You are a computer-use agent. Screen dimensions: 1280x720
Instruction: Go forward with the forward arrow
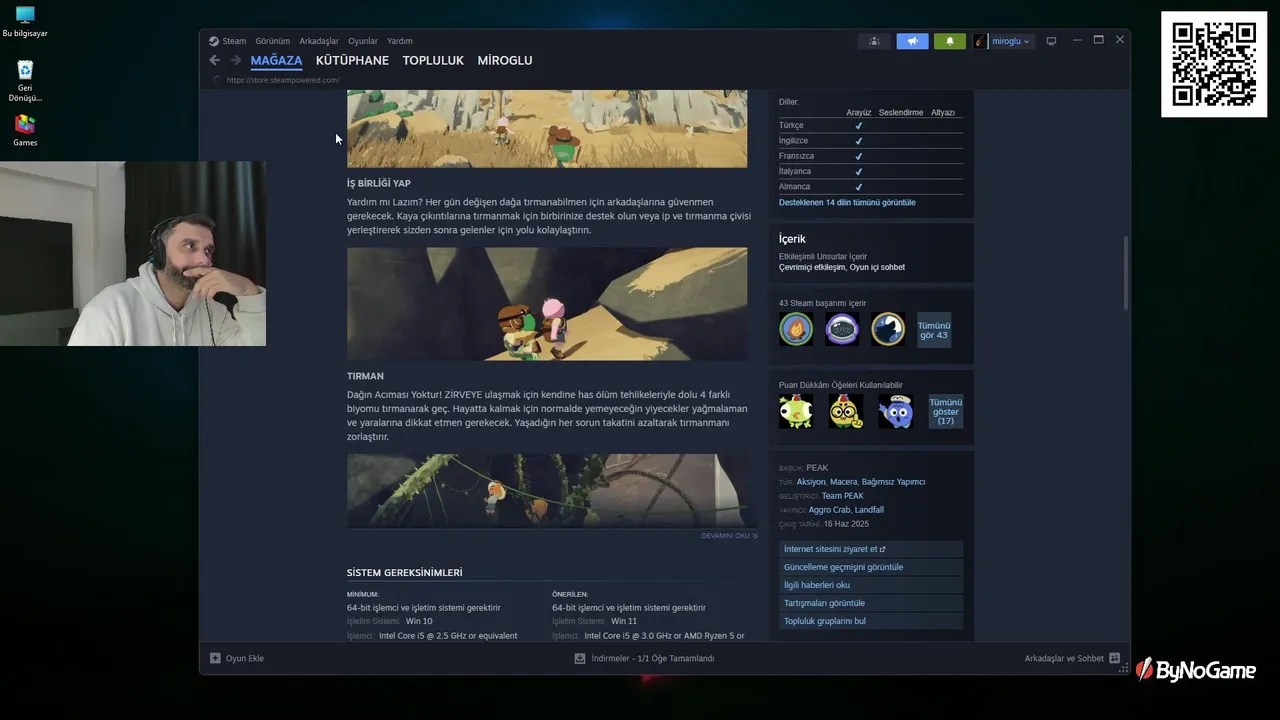[x=236, y=60]
